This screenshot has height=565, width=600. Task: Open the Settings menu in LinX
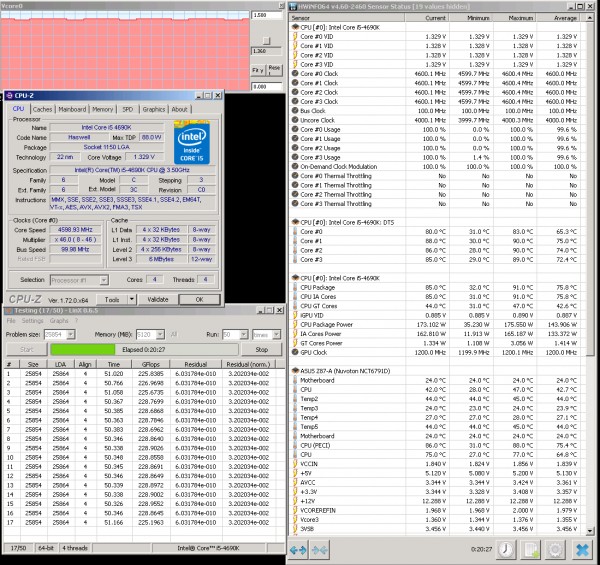[x=33, y=321]
